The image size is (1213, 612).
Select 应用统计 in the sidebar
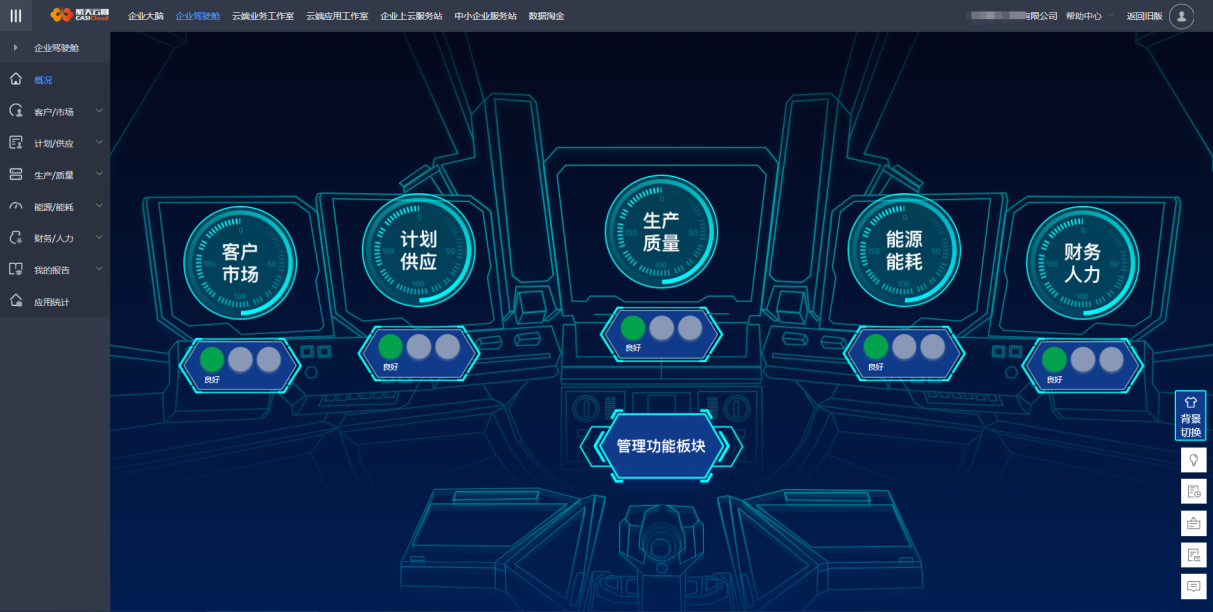point(51,302)
